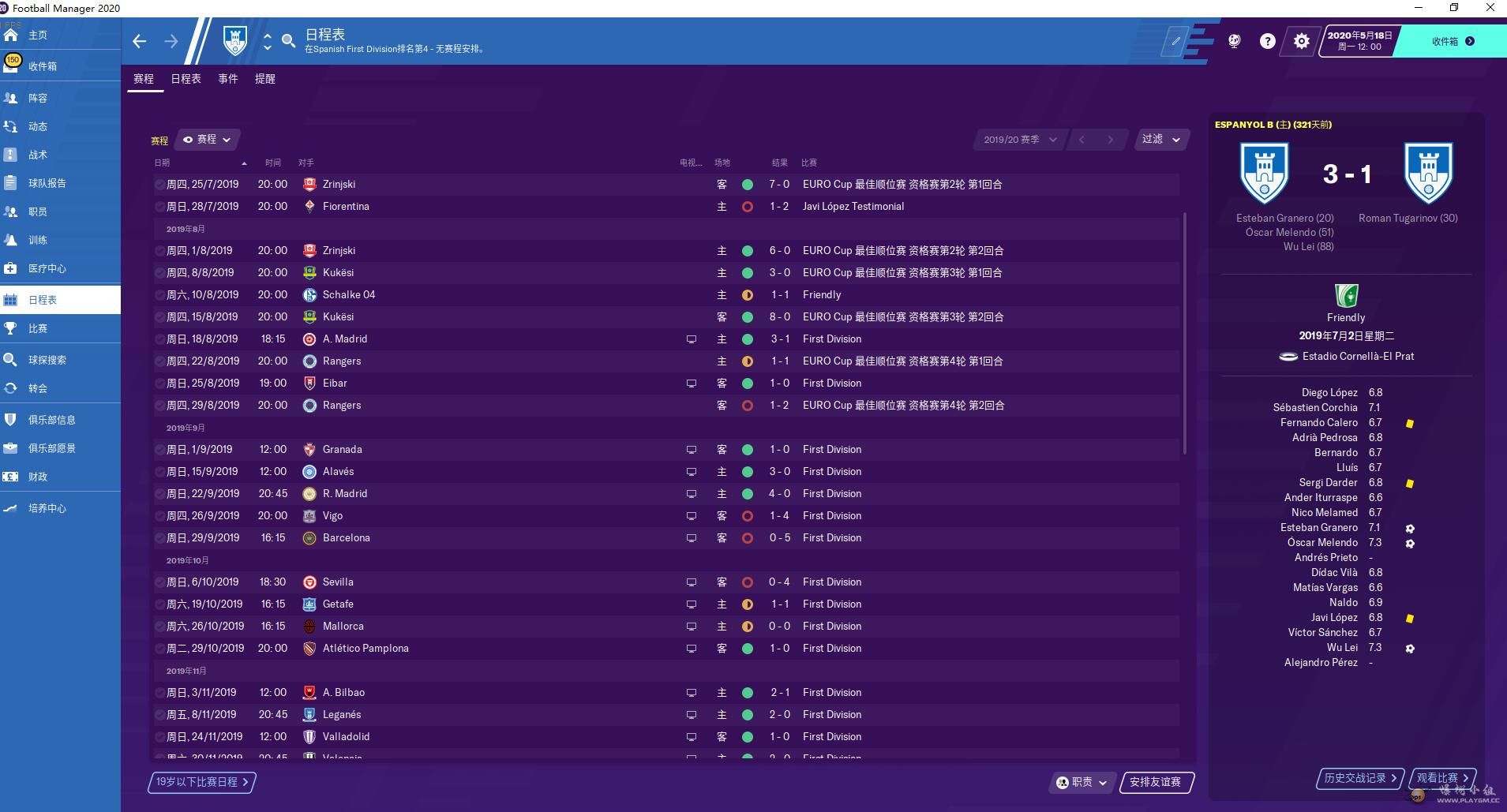Select checkbox for A. Madrid match row
This screenshot has height=812, width=1507.
[159, 339]
